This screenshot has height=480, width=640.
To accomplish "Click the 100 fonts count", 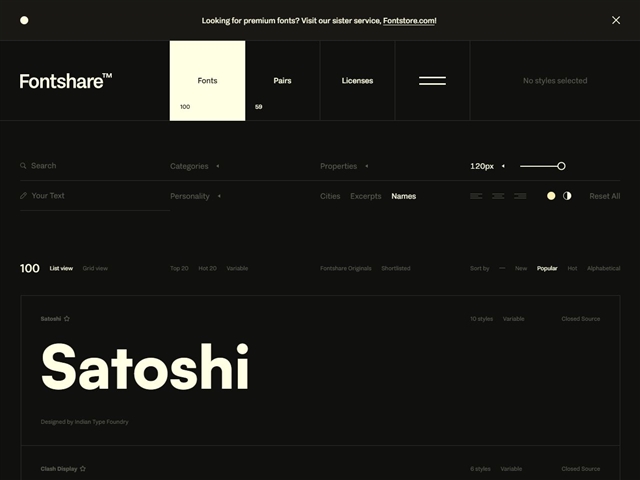I will 30,268.
